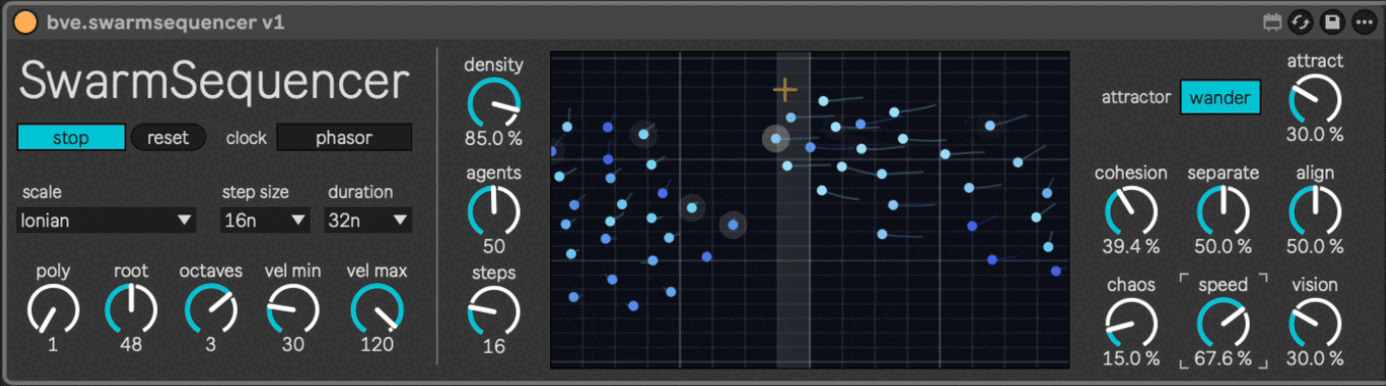The height and width of the screenshot is (386, 1386).
Task: Open the duration 32n dropdown
Action: [x=369, y=220]
